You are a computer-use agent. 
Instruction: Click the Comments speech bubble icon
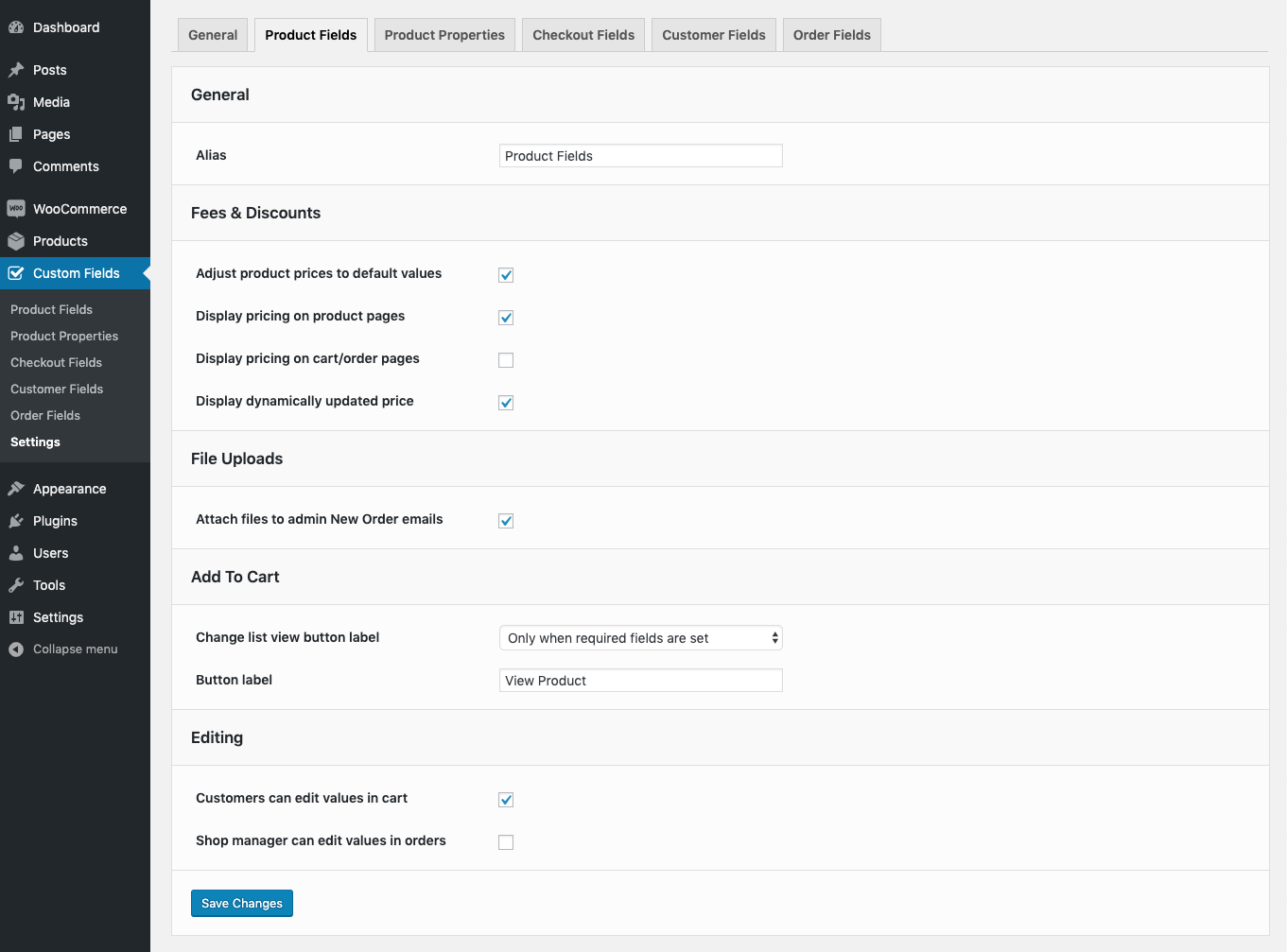tap(16, 166)
